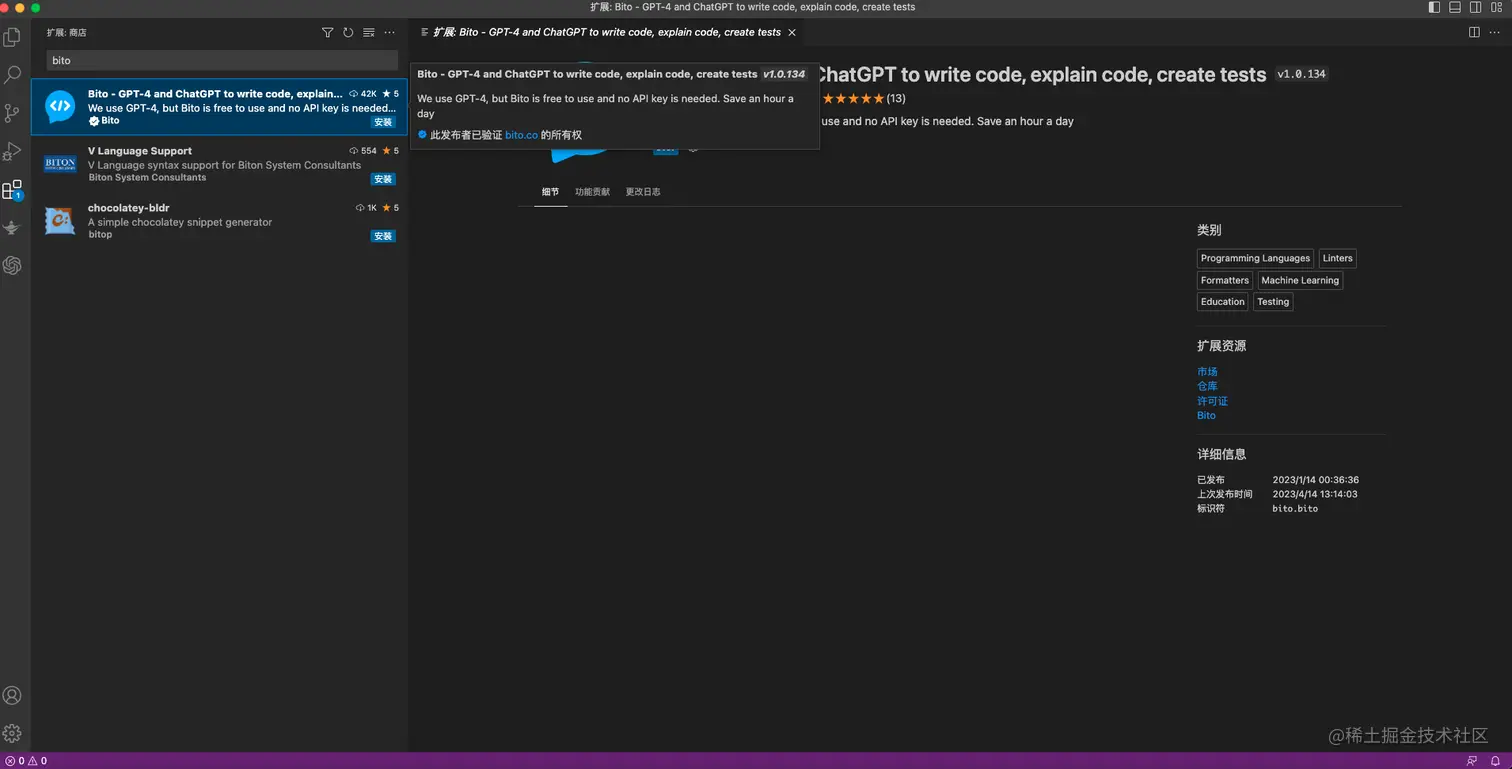
Task: Open the 市场 marketplace link
Action: click(x=1207, y=372)
